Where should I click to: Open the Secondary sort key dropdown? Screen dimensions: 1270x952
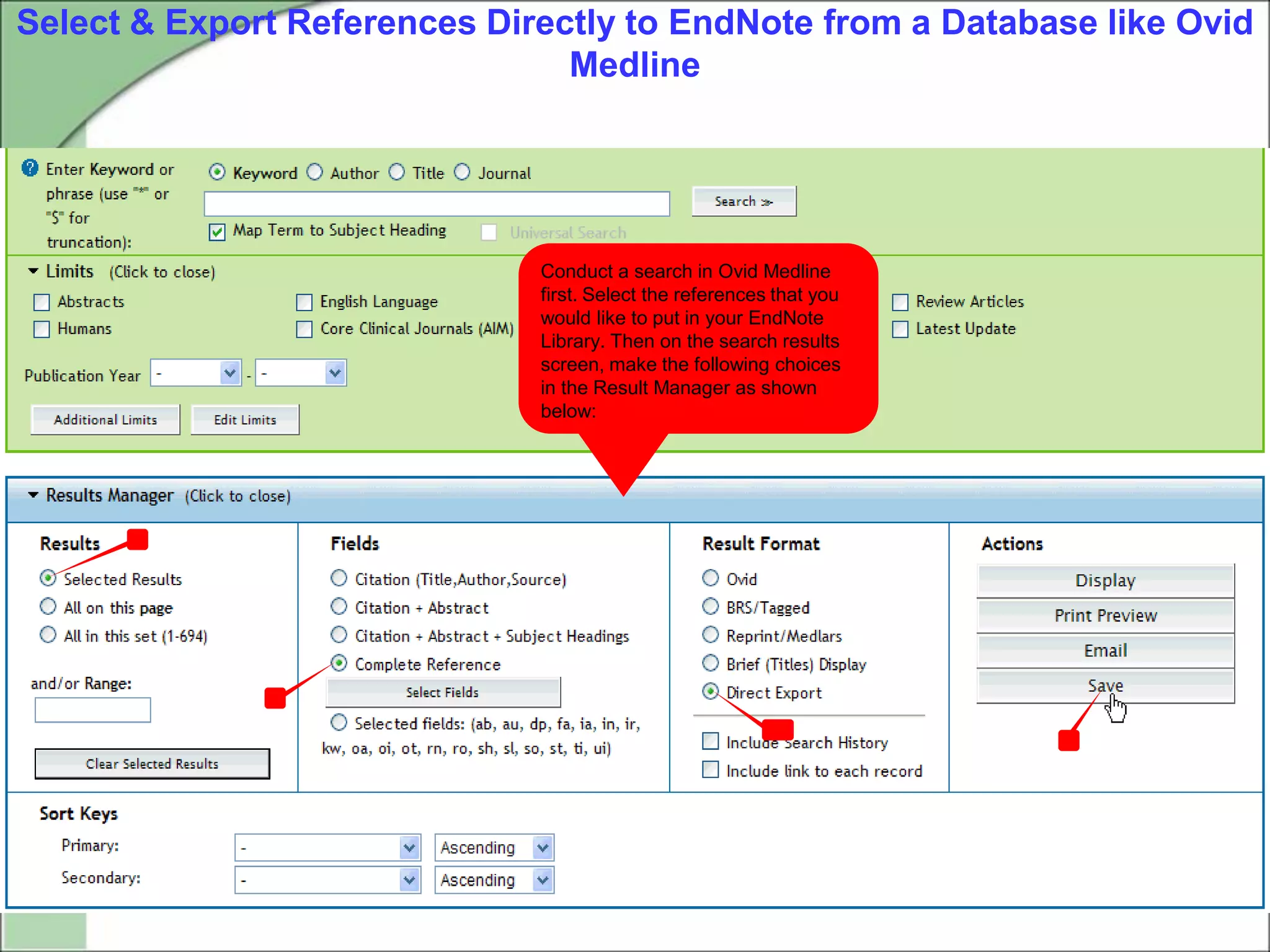pos(328,880)
